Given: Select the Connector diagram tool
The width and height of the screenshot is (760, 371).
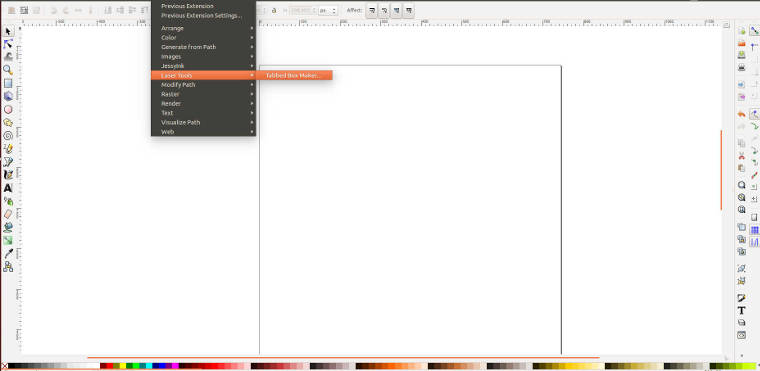Looking at the screenshot, I should tap(8, 266).
